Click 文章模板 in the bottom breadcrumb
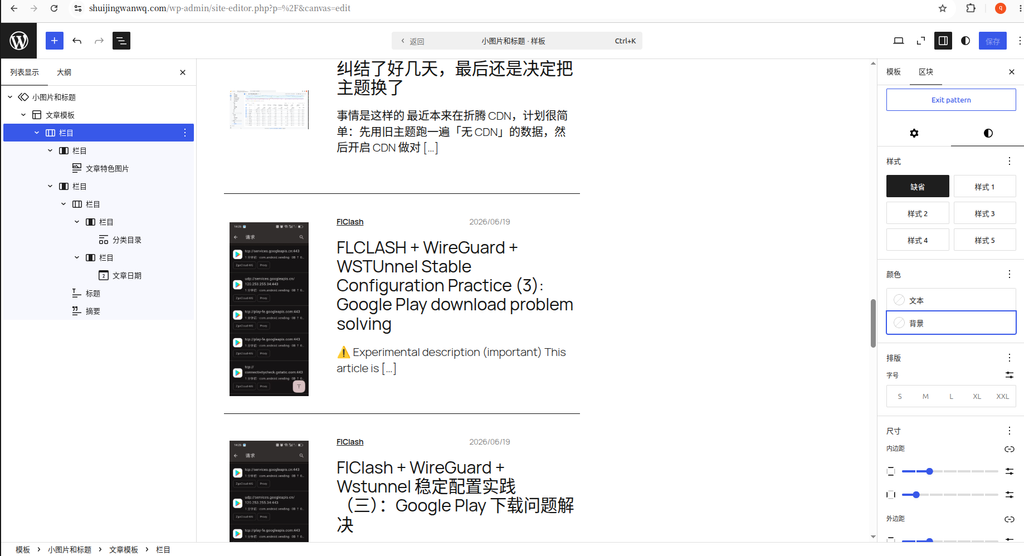The width and height of the screenshot is (1024, 556). click(x=123, y=549)
